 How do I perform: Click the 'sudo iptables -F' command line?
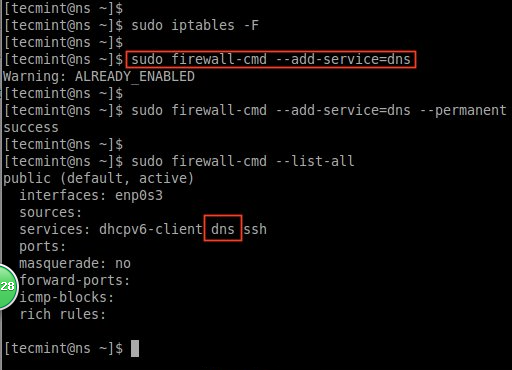pos(195,25)
